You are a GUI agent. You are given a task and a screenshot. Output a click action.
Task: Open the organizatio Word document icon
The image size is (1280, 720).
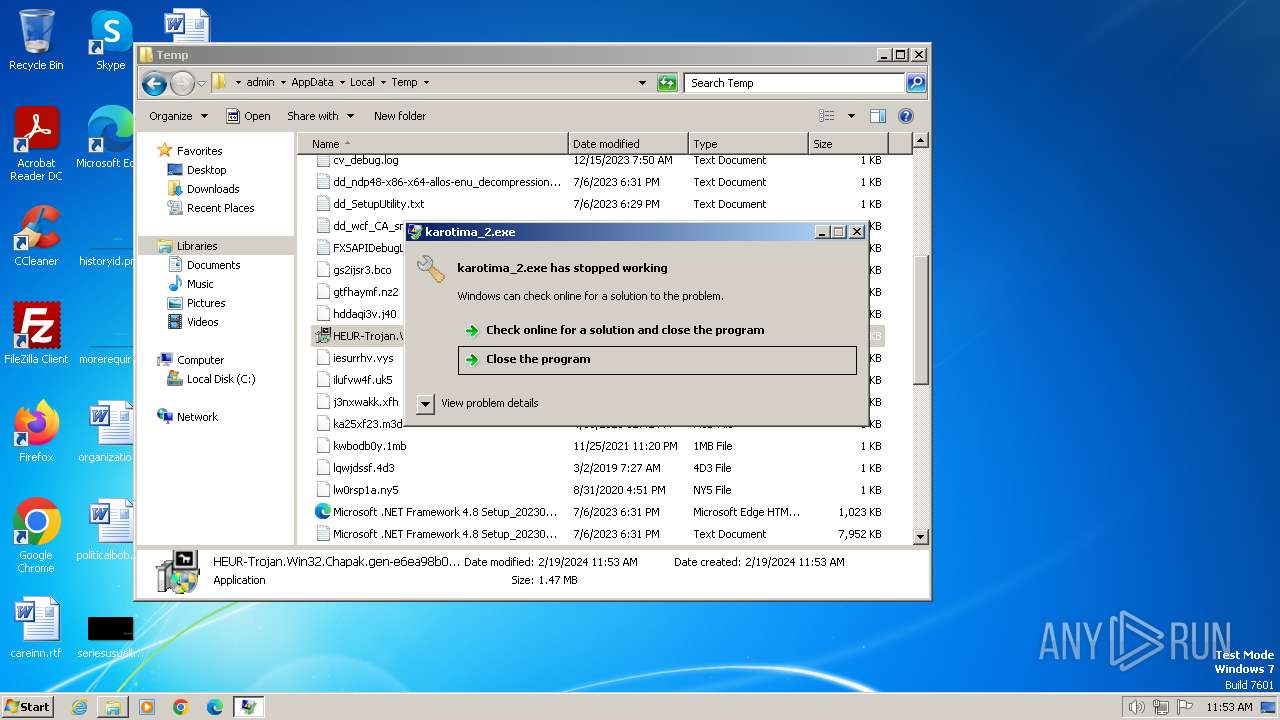pos(106,431)
